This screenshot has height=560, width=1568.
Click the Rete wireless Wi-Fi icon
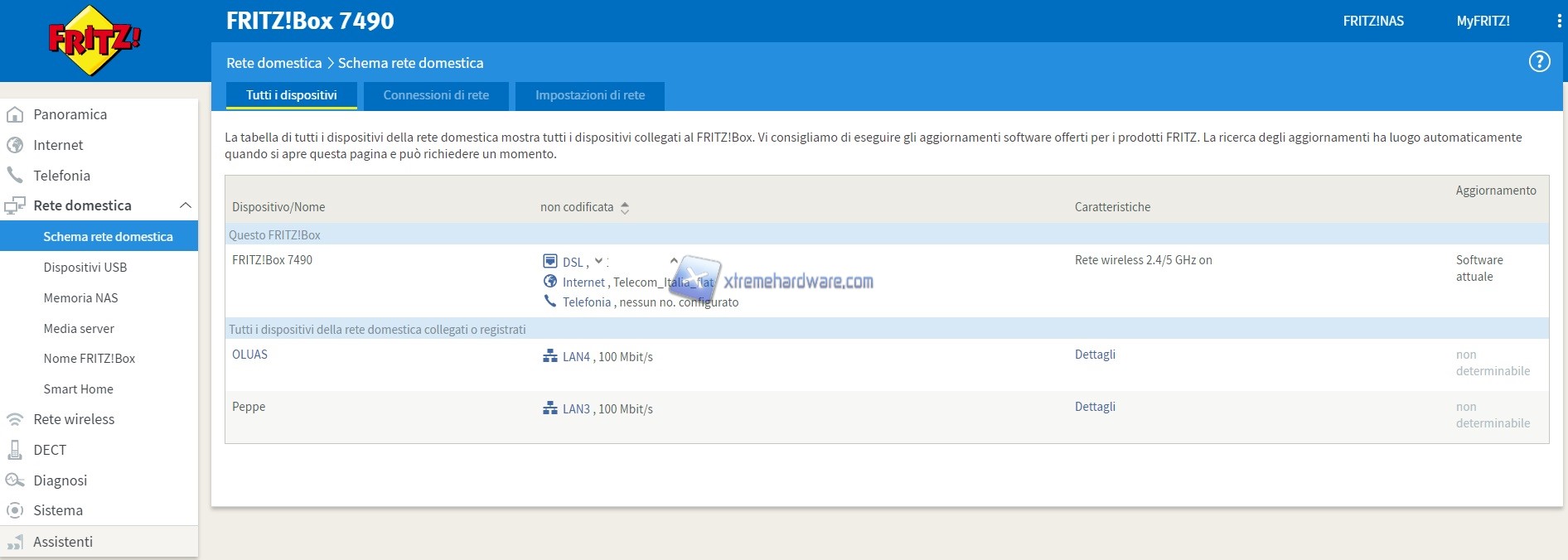15,419
